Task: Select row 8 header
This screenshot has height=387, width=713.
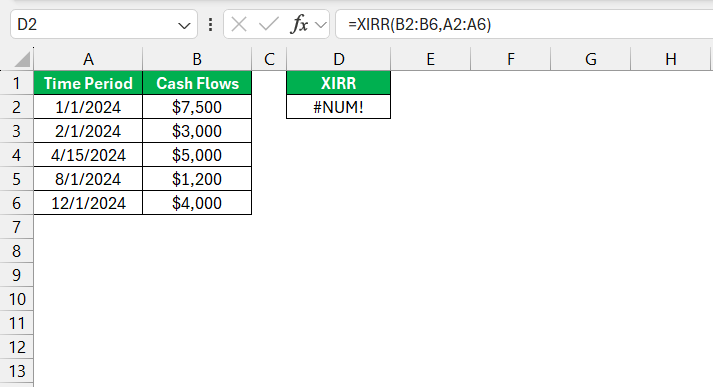Action: [x=16, y=251]
